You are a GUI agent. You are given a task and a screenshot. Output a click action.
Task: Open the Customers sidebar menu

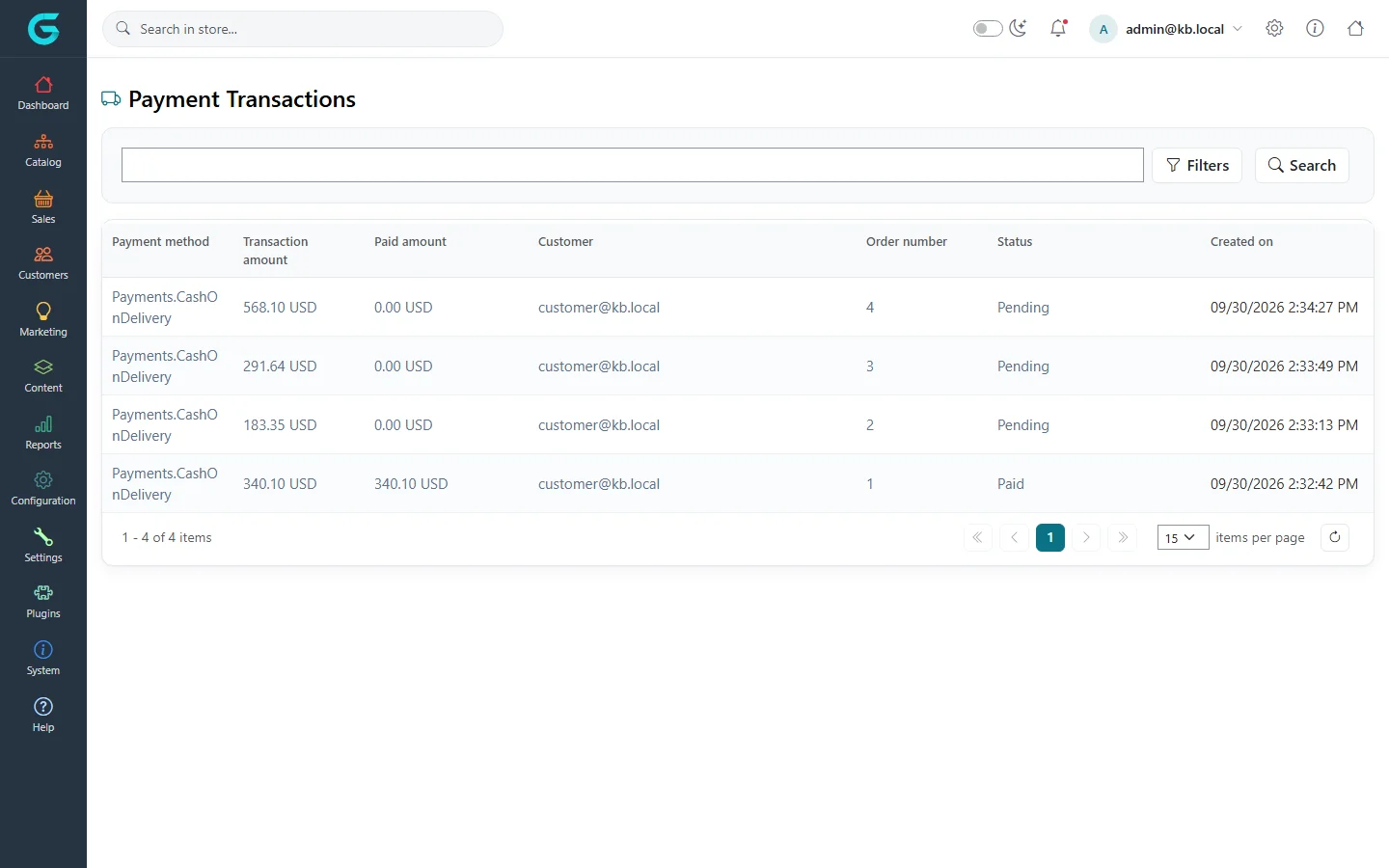click(43, 263)
